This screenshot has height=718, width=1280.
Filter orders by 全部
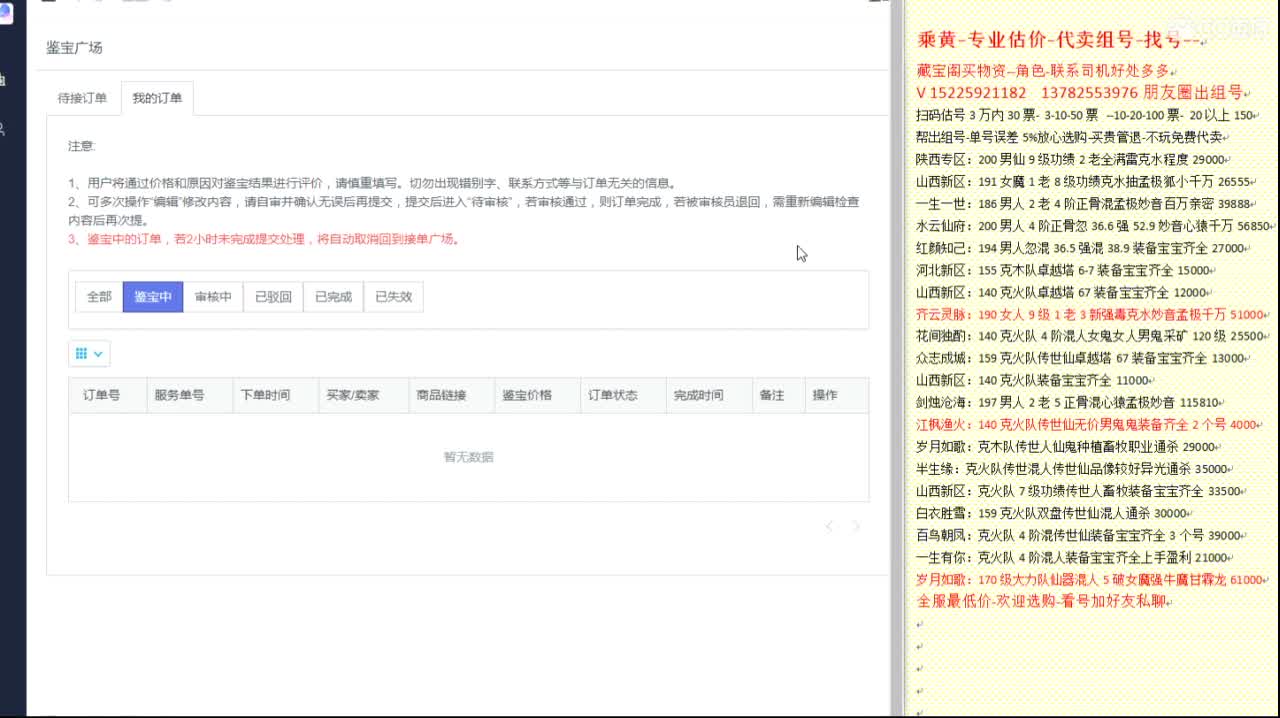pos(99,297)
